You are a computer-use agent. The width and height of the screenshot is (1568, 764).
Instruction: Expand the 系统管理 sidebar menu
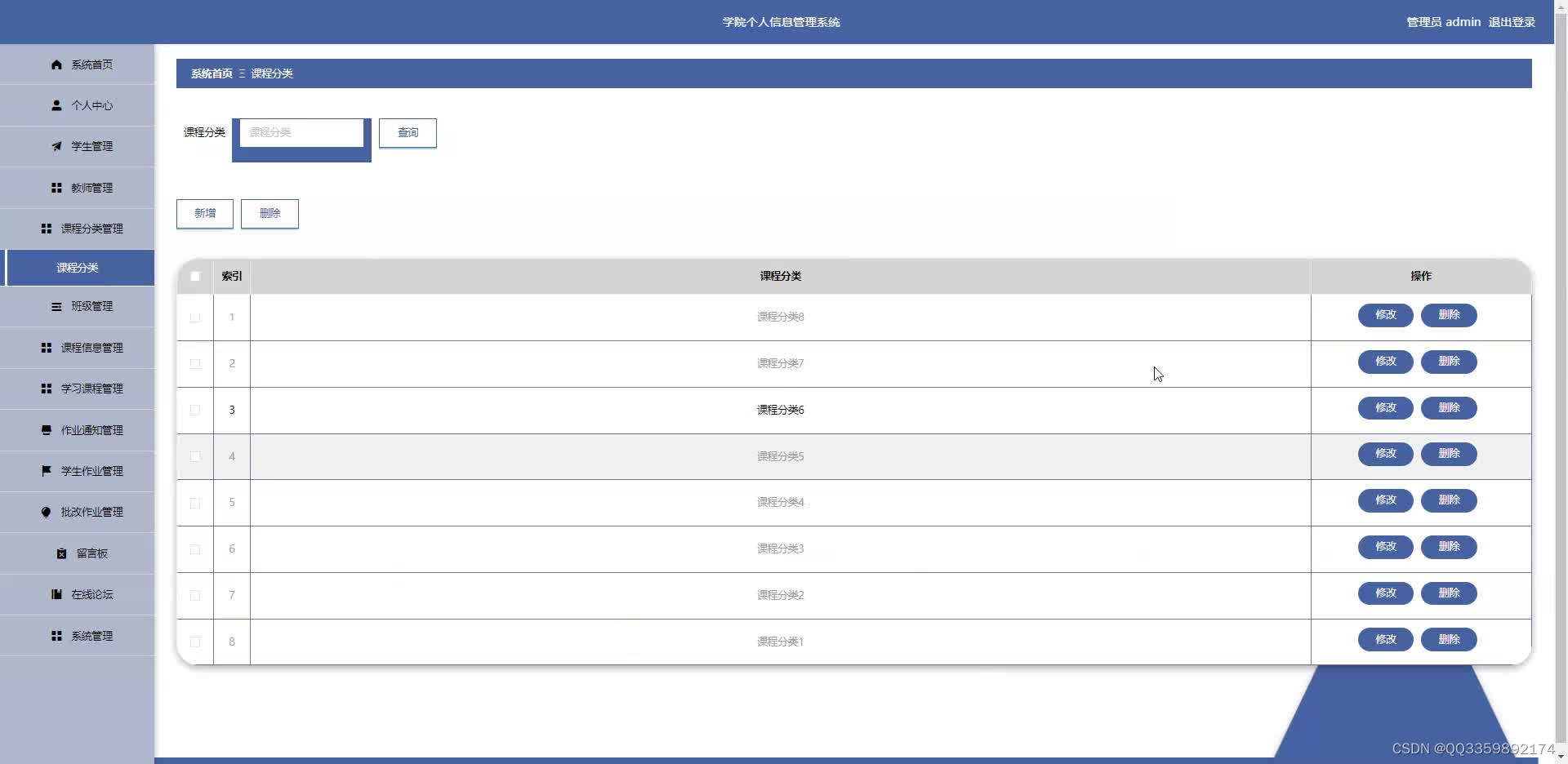(78, 636)
